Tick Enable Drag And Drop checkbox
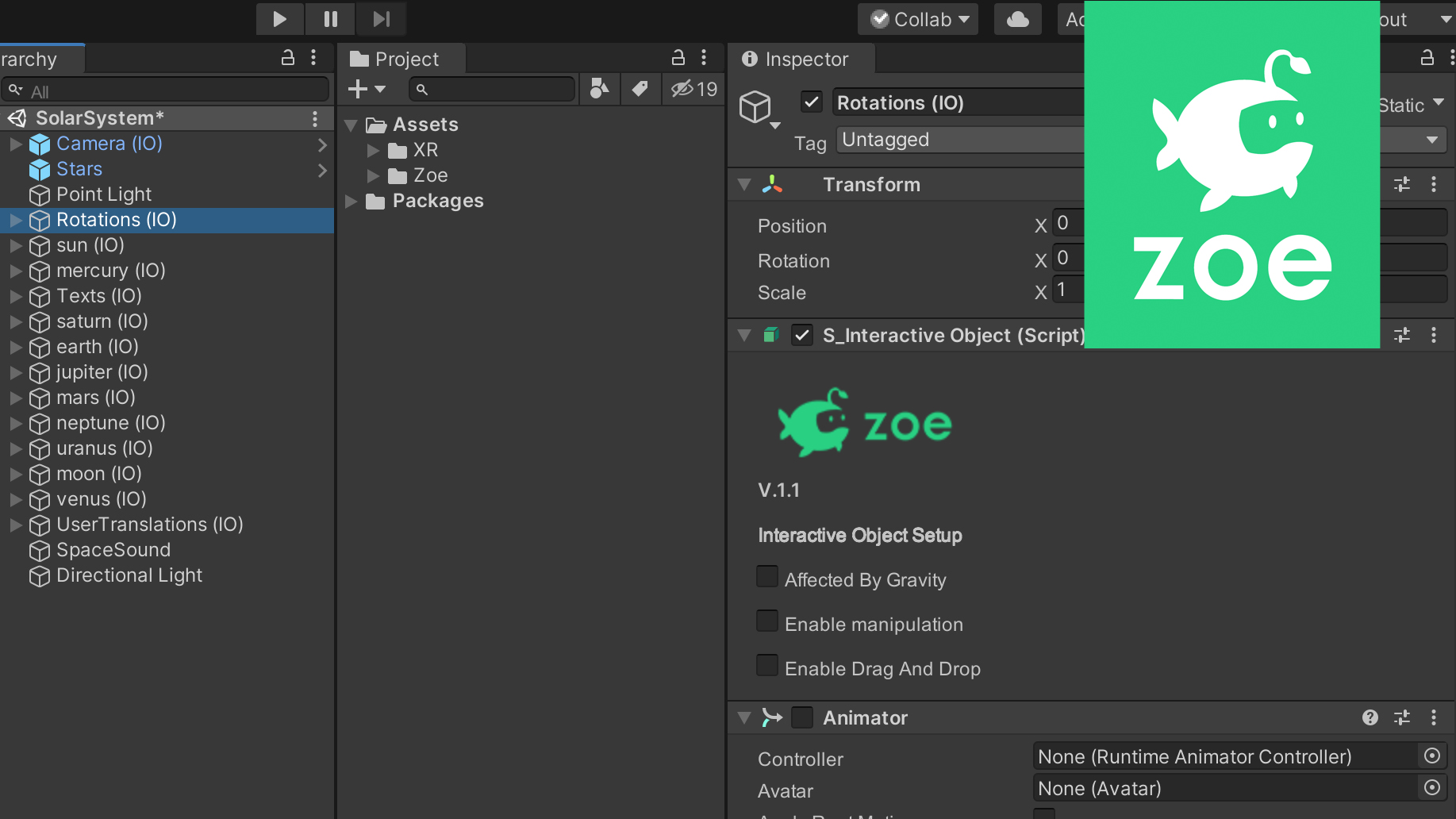The image size is (1456, 819). pyautogui.click(x=767, y=666)
